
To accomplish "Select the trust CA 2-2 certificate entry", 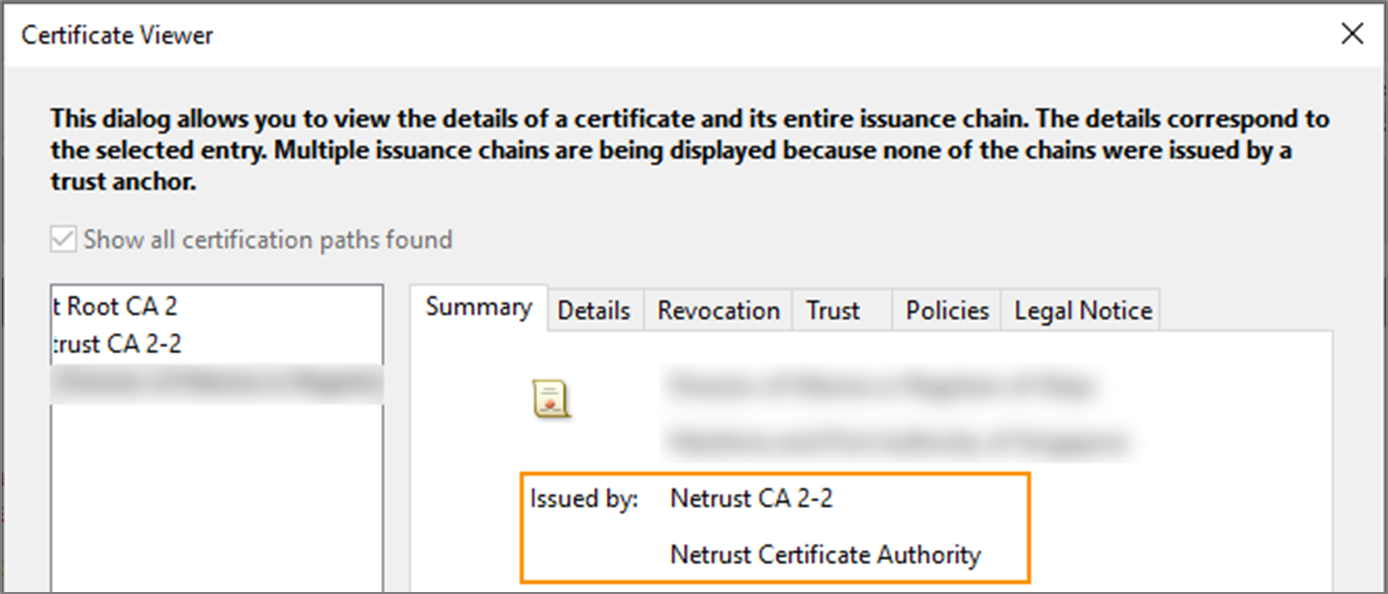I will [x=217, y=344].
